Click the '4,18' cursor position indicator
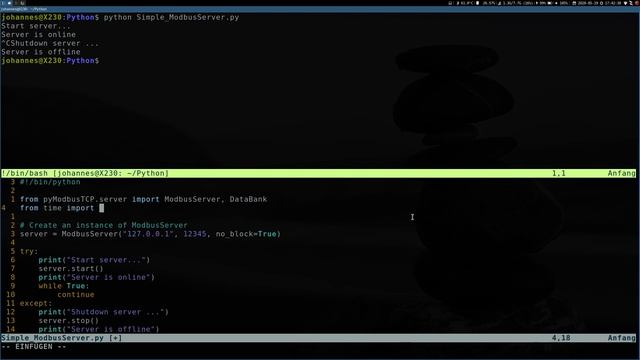Screen dimensions: 640x360 point(561,338)
